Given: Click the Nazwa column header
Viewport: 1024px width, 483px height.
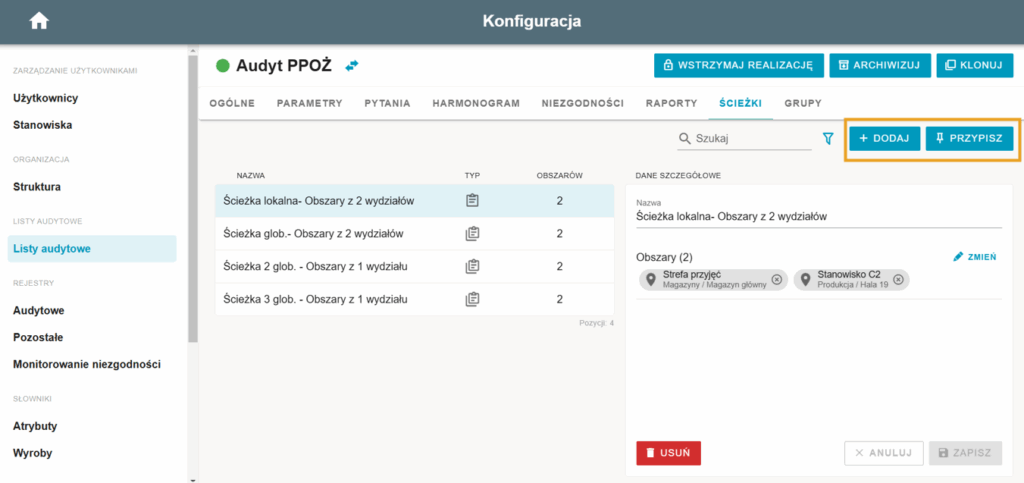Looking at the screenshot, I should click(x=251, y=175).
